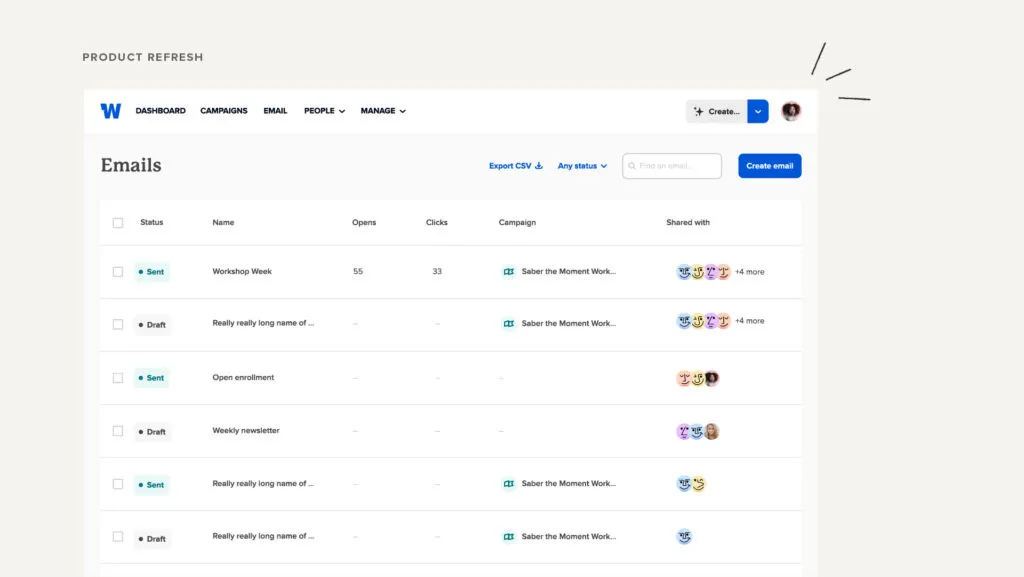Click the 33 clicks value

click(437, 272)
